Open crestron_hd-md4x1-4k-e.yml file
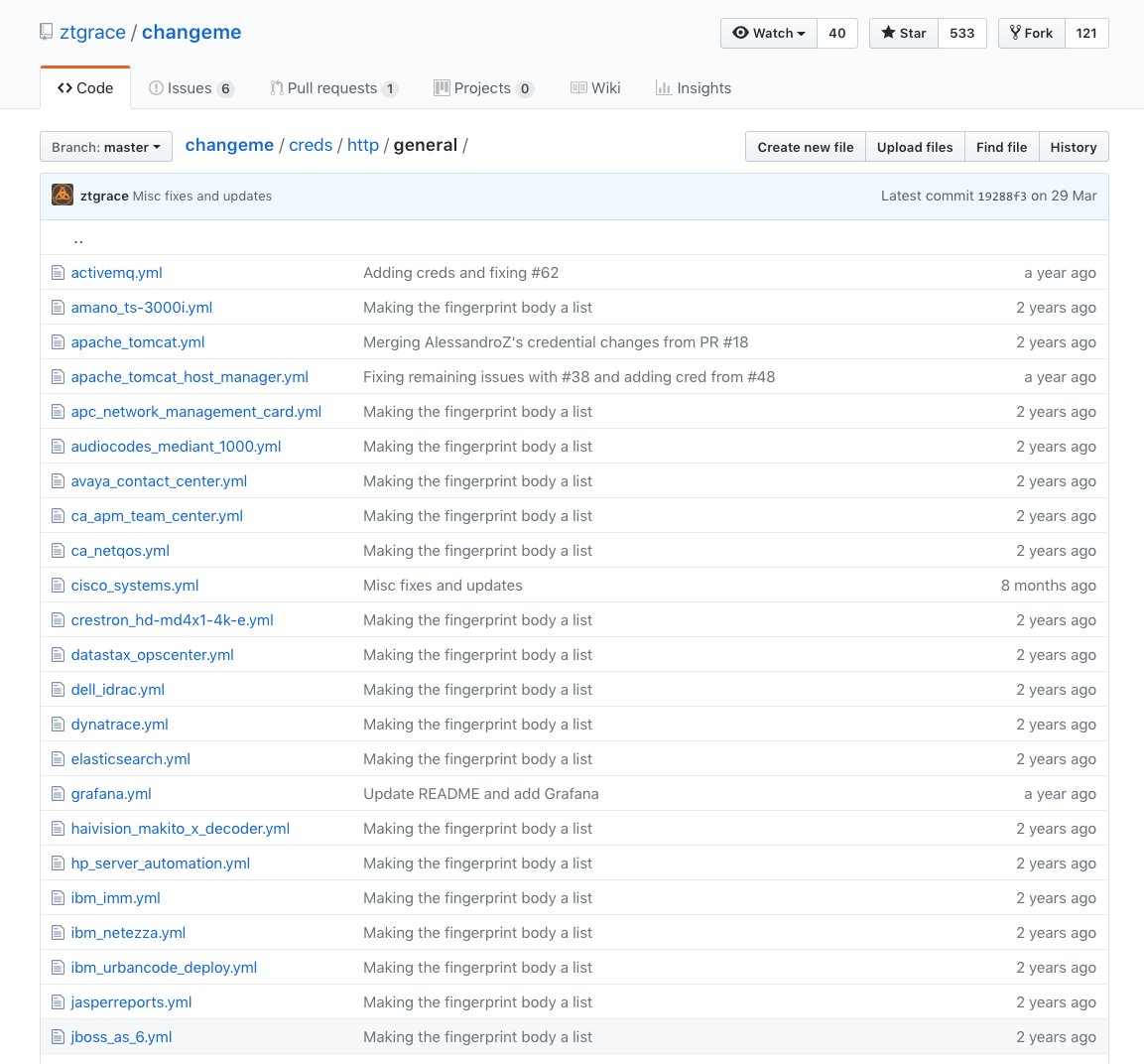 [173, 620]
